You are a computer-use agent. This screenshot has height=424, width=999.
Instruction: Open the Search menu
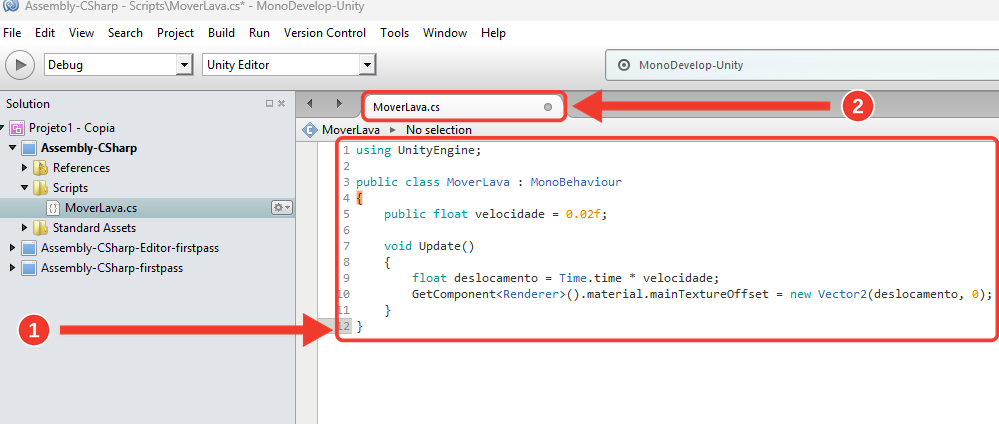pyautogui.click(x=125, y=33)
